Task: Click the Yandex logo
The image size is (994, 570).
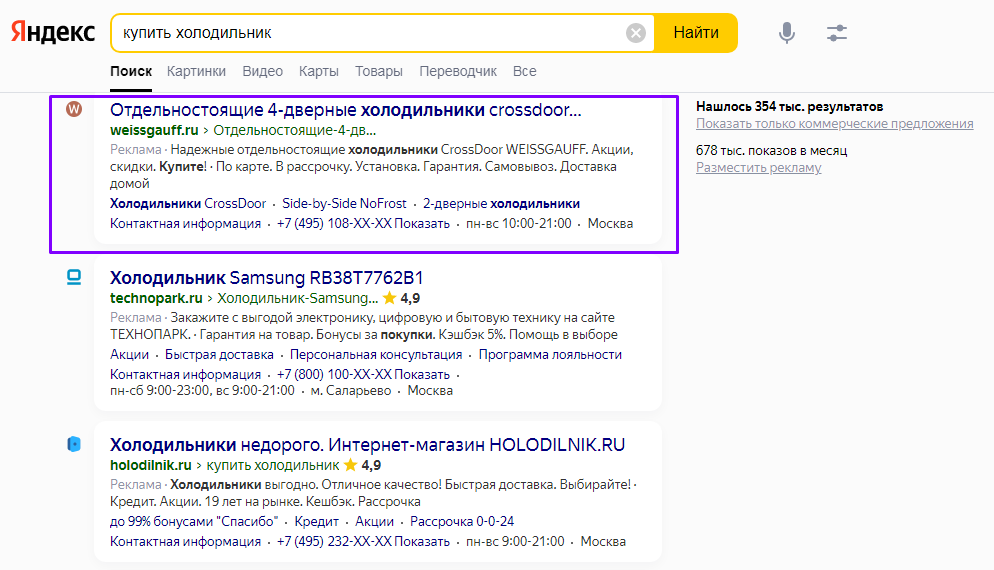Action: tap(53, 33)
